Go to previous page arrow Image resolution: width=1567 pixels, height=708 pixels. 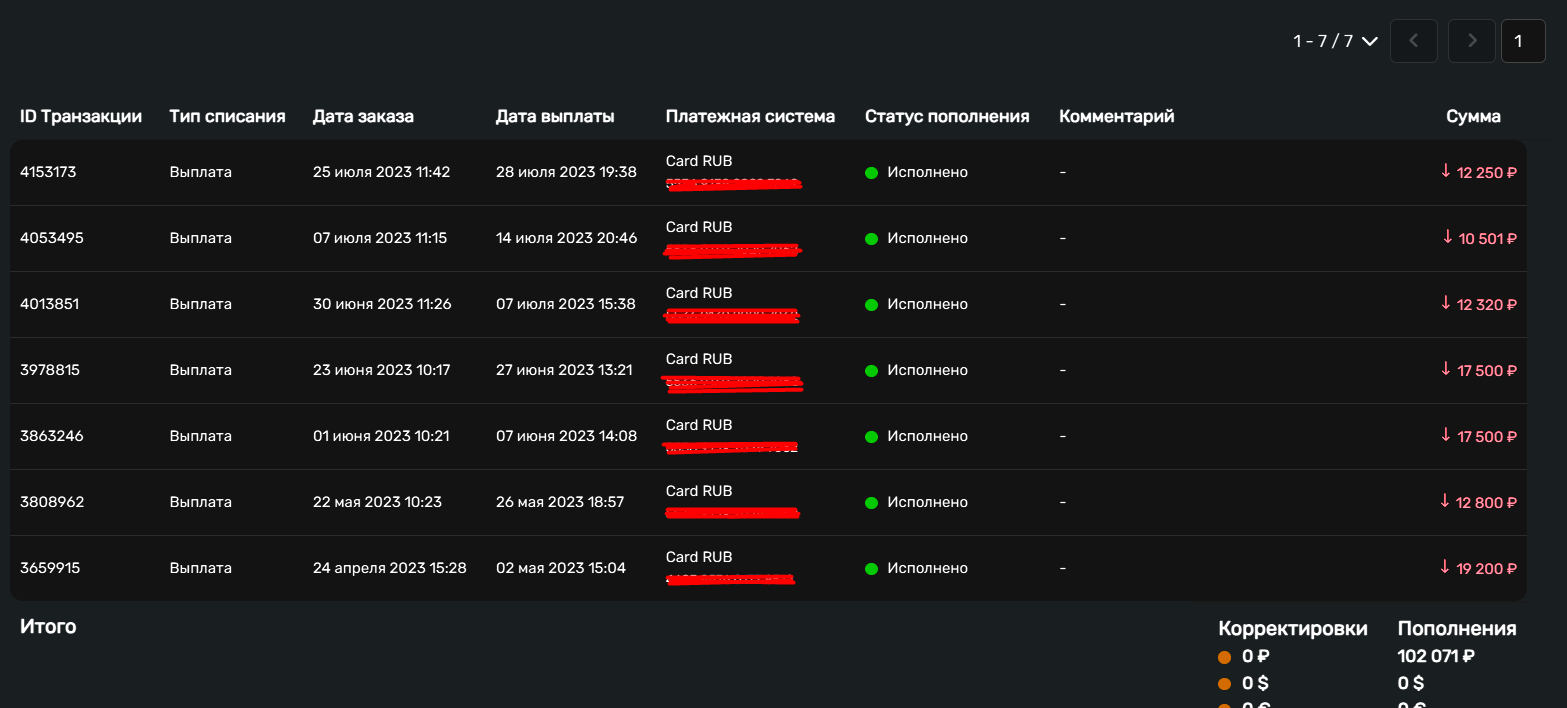click(x=1414, y=41)
